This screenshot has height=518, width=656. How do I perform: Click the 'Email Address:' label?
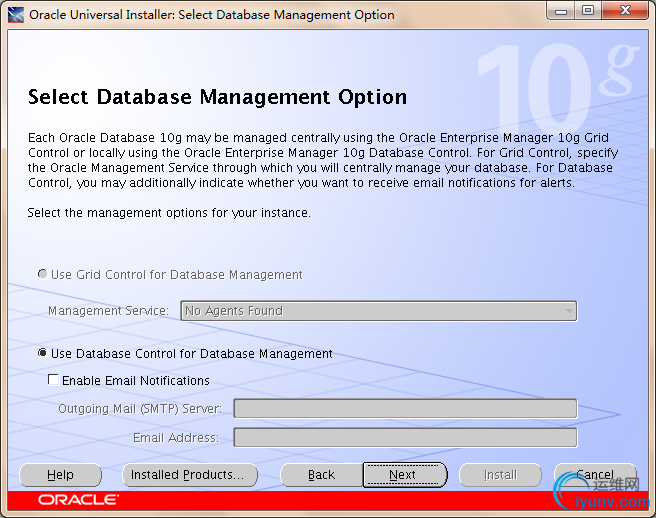coord(176,438)
